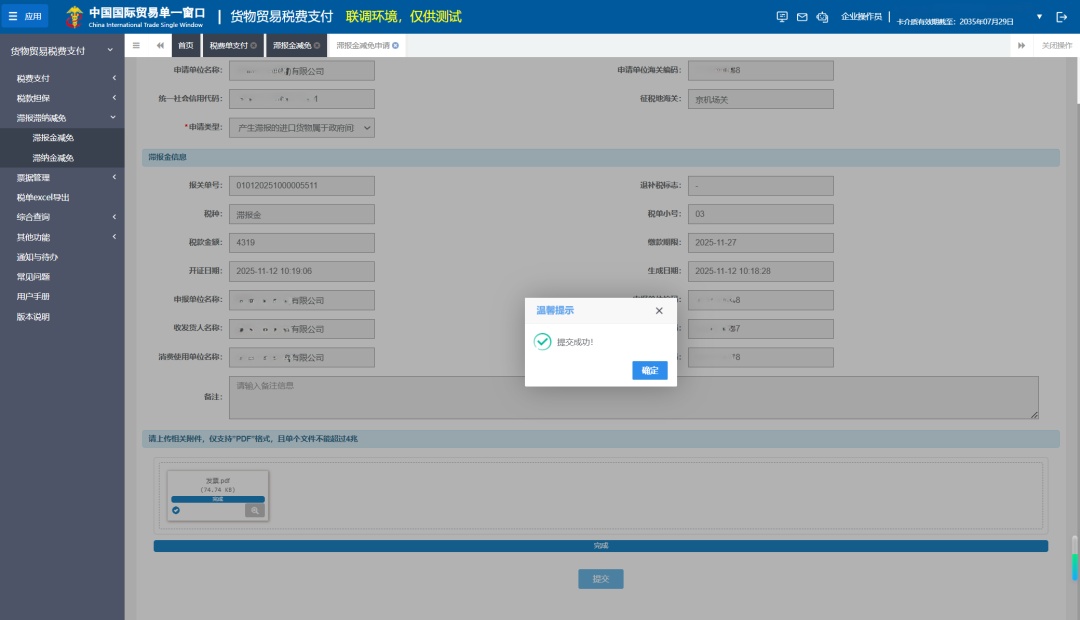Select 滞纳金减免 in the sidebar
The width and height of the screenshot is (1080, 620).
(53, 158)
